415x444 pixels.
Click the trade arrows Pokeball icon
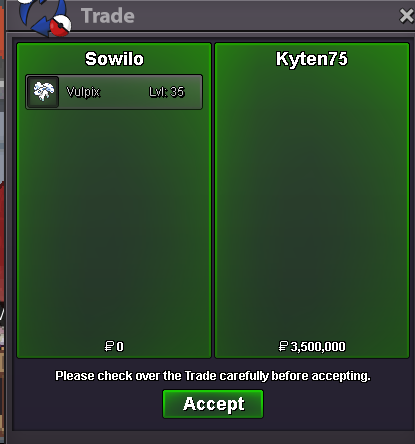45,17
